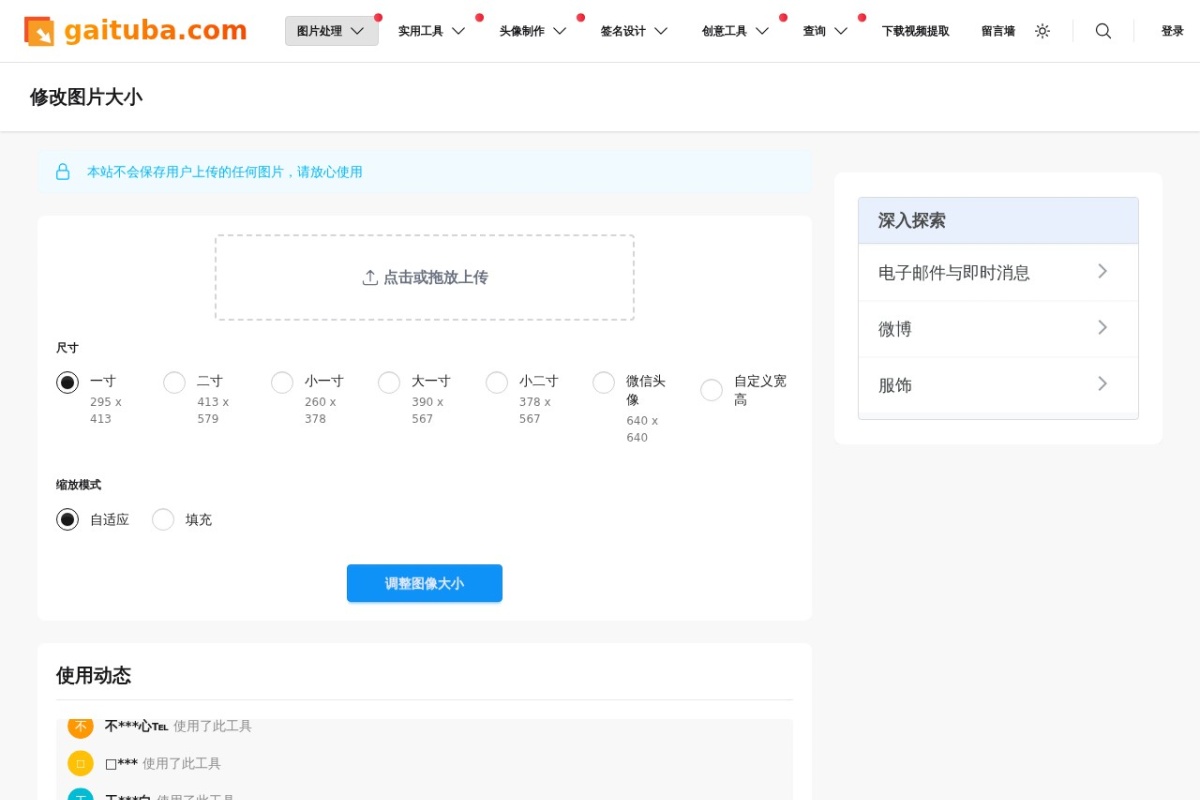Select the 自定义宽高 custom size option
Image resolution: width=1200 pixels, height=800 pixels.
coord(711,390)
